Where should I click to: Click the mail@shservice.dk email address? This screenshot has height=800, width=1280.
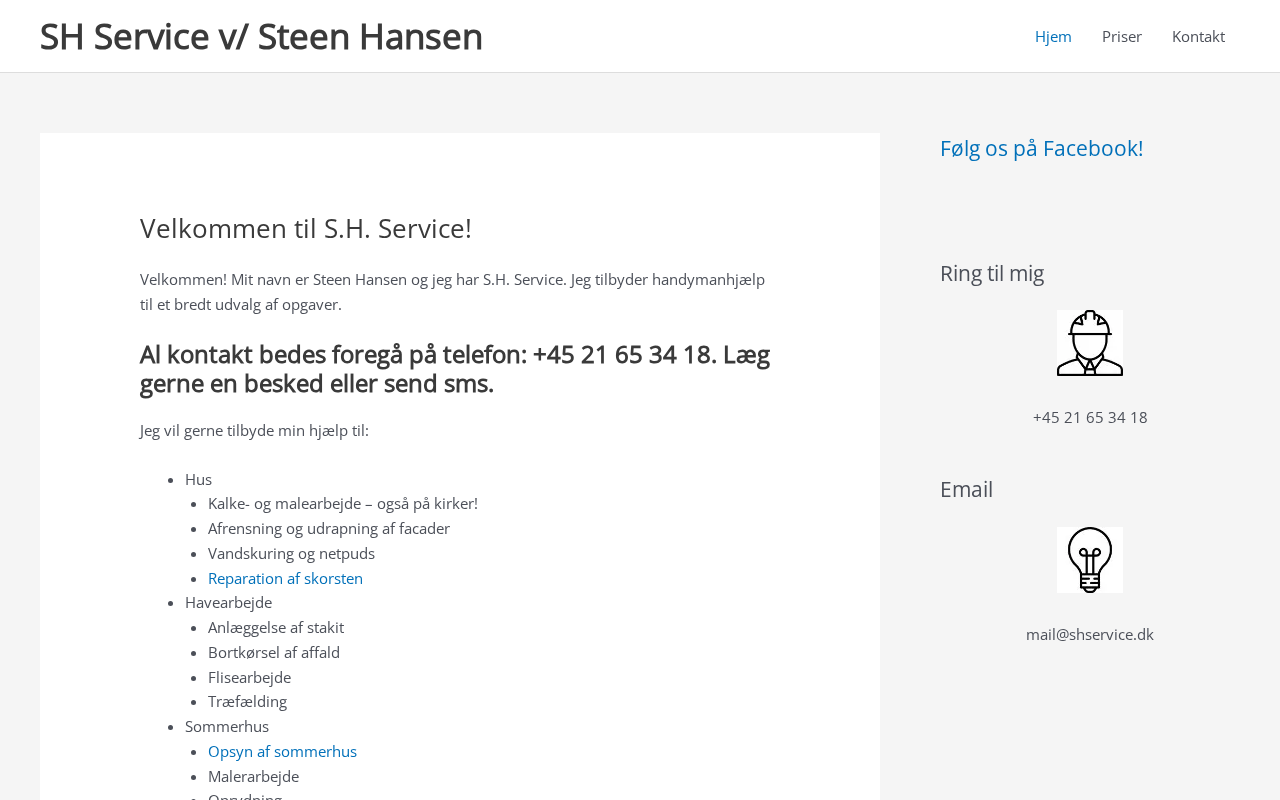click(x=1089, y=634)
